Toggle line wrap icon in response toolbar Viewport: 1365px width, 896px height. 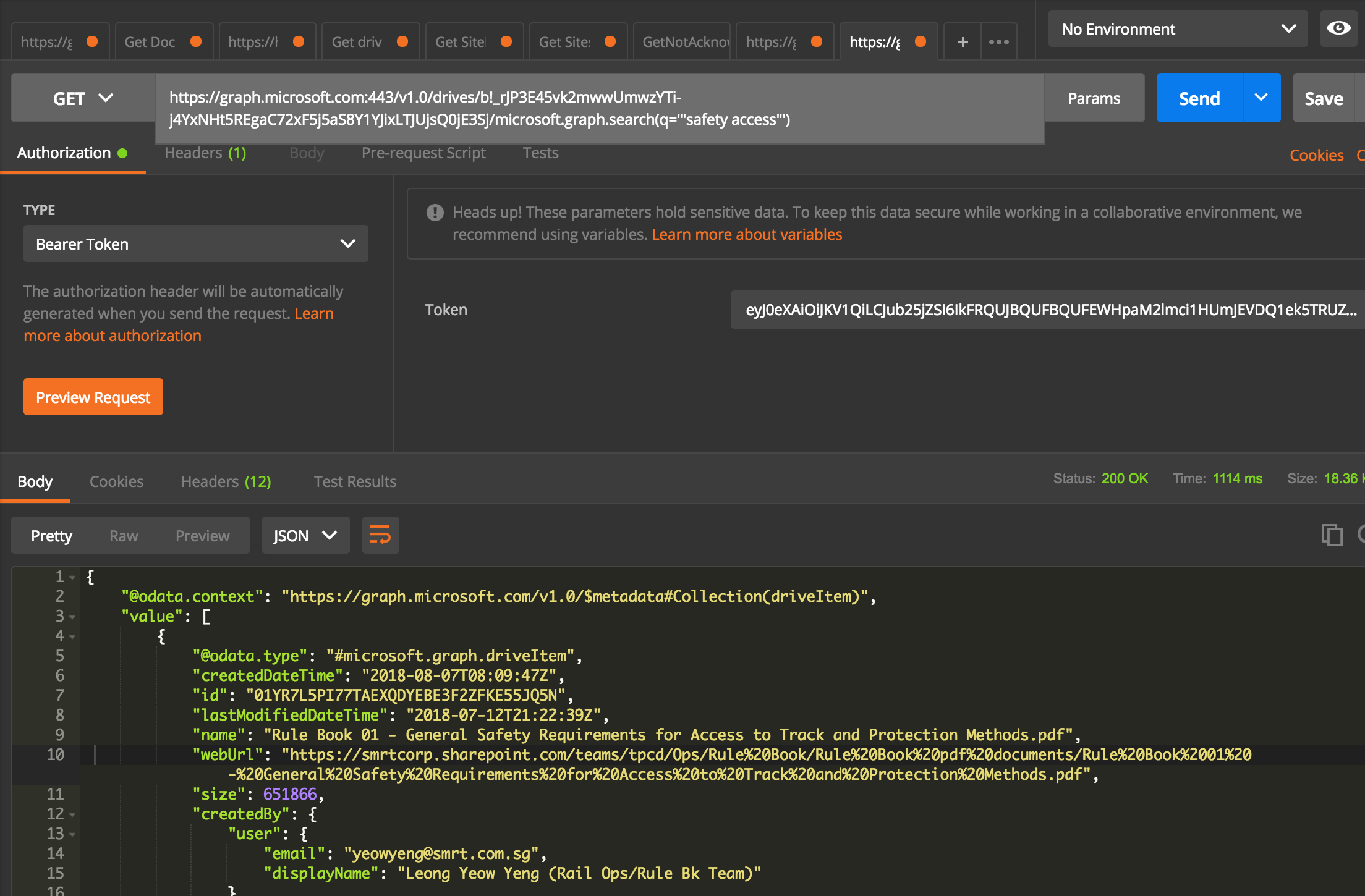(x=380, y=535)
